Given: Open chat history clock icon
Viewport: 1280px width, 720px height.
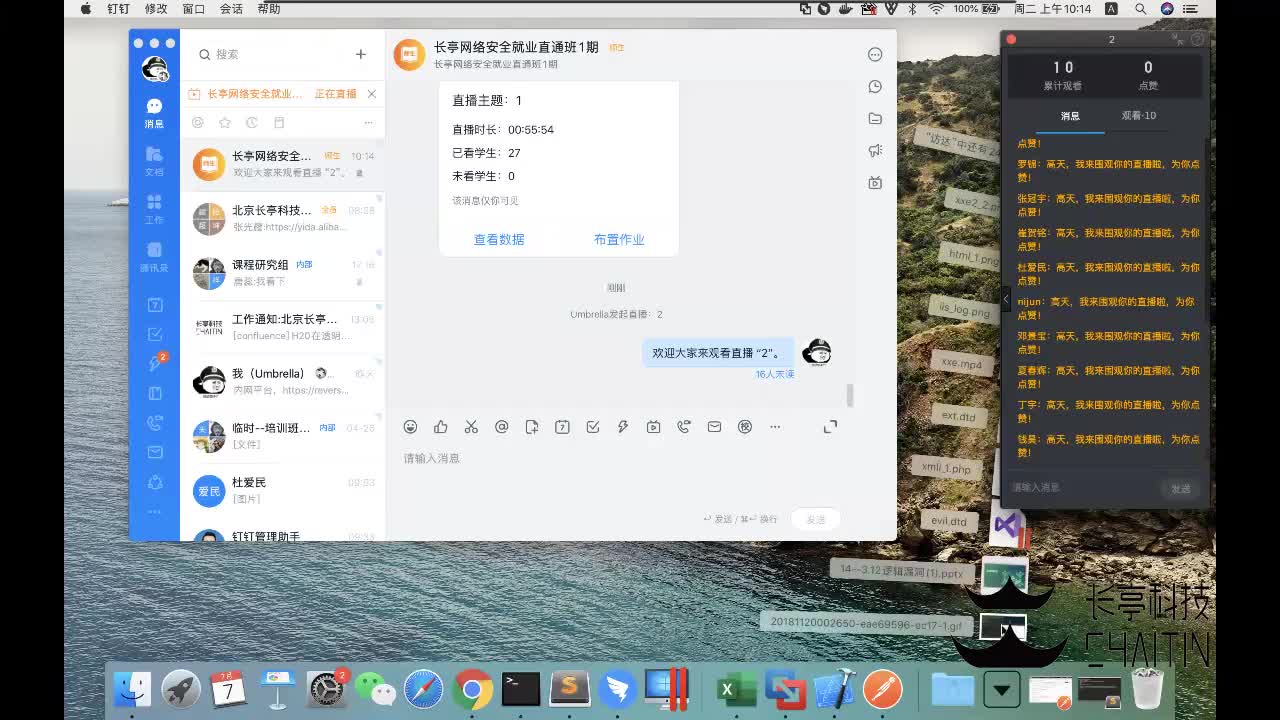Looking at the screenshot, I should (875, 87).
